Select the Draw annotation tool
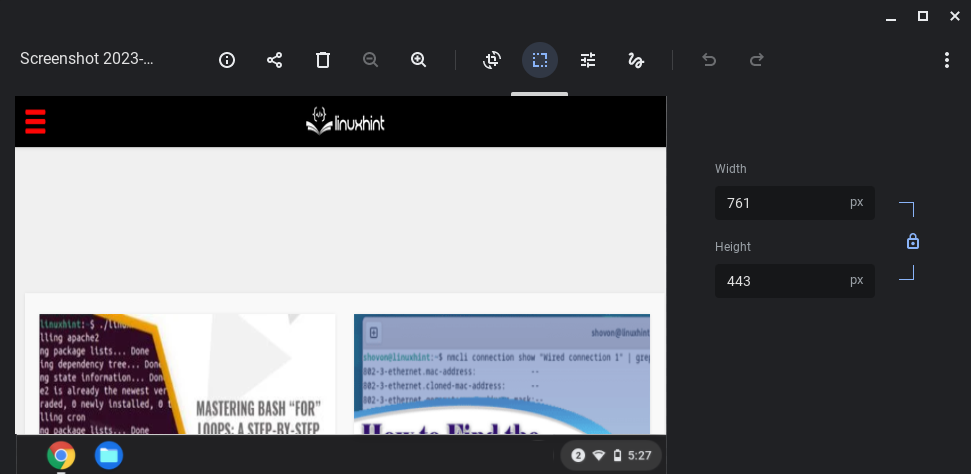The height and width of the screenshot is (474, 971). pyautogui.click(x=636, y=60)
